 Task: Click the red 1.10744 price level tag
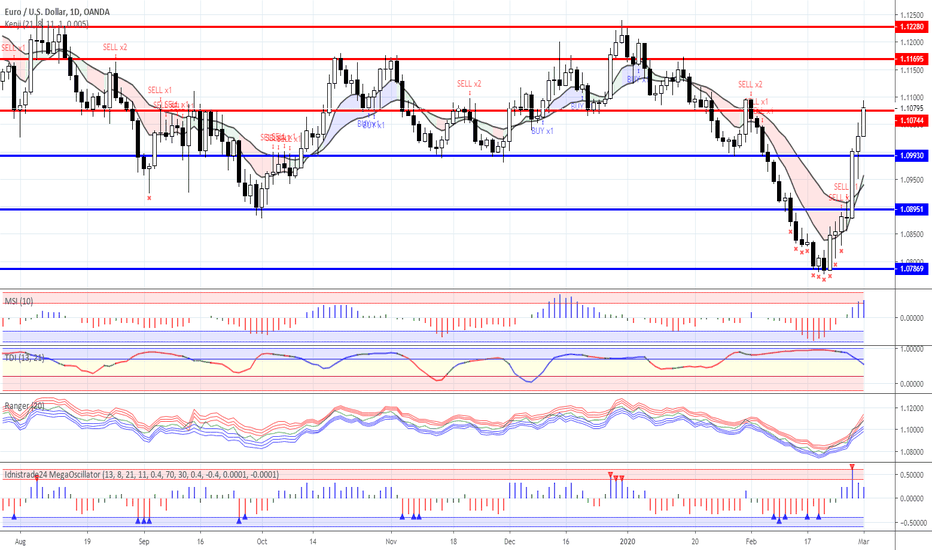click(911, 121)
